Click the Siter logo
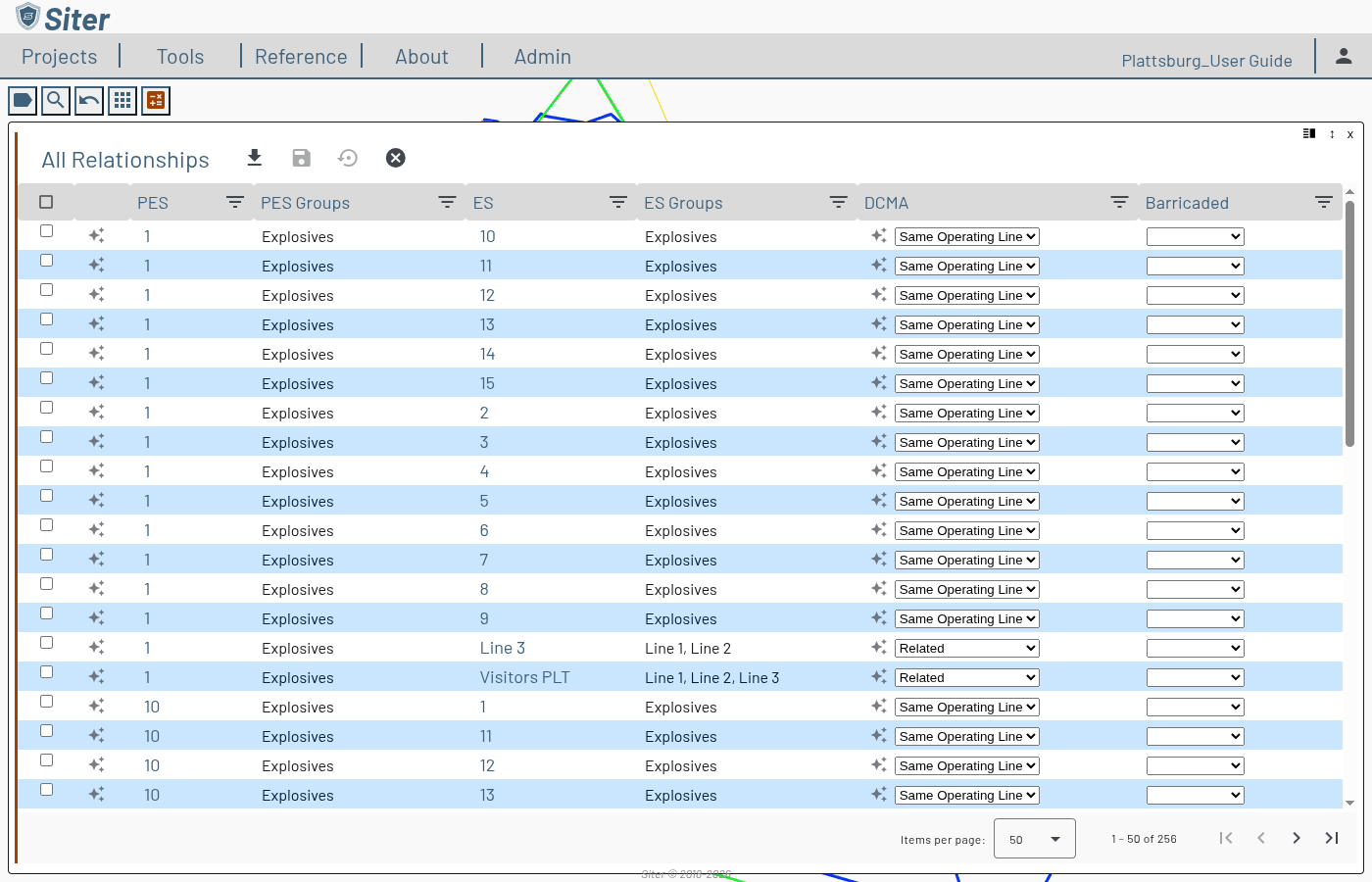The height and width of the screenshot is (882, 1372). click(x=63, y=18)
